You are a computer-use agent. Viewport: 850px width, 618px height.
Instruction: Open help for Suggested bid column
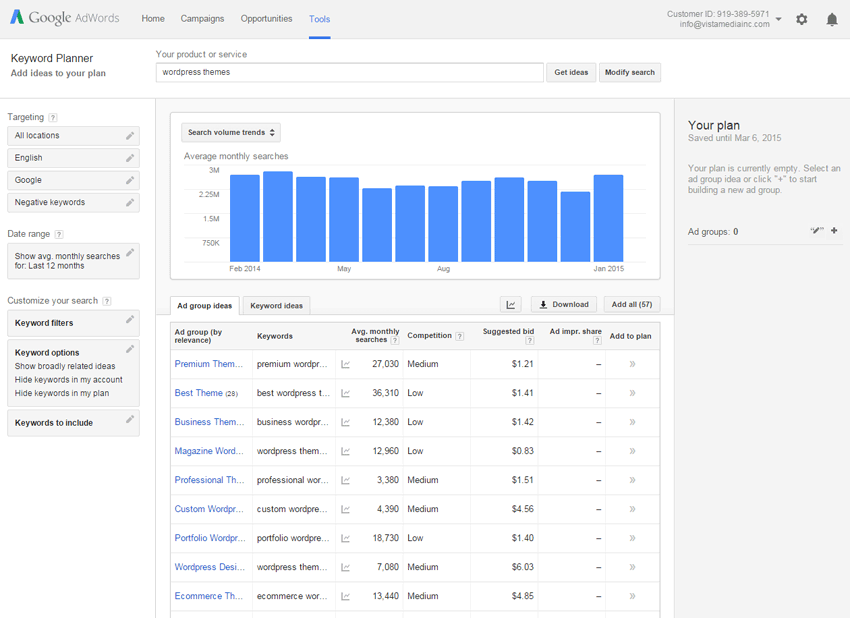tap(530, 340)
